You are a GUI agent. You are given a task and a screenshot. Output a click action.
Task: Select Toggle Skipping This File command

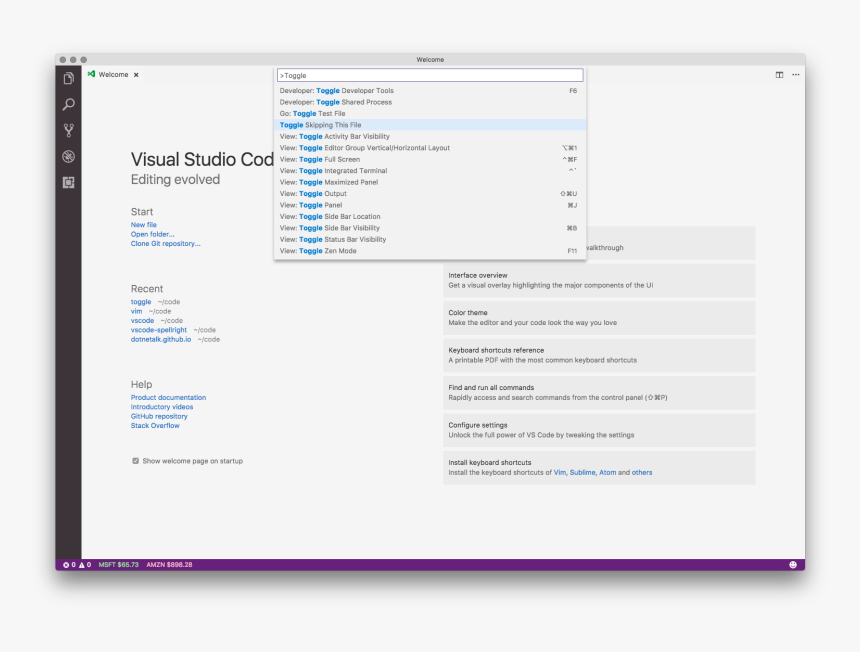(x=430, y=125)
